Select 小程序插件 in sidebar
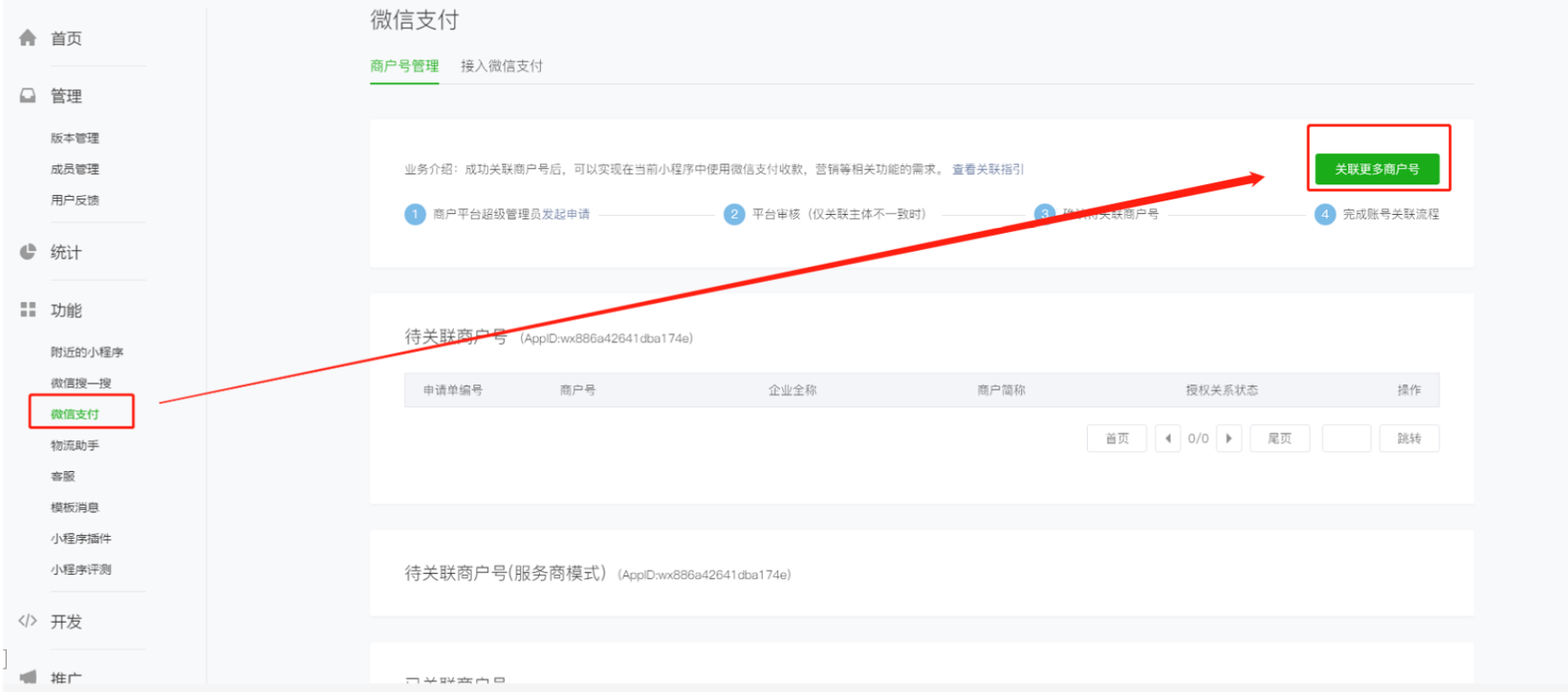The height and width of the screenshot is (692, 1568). point(80,538)
